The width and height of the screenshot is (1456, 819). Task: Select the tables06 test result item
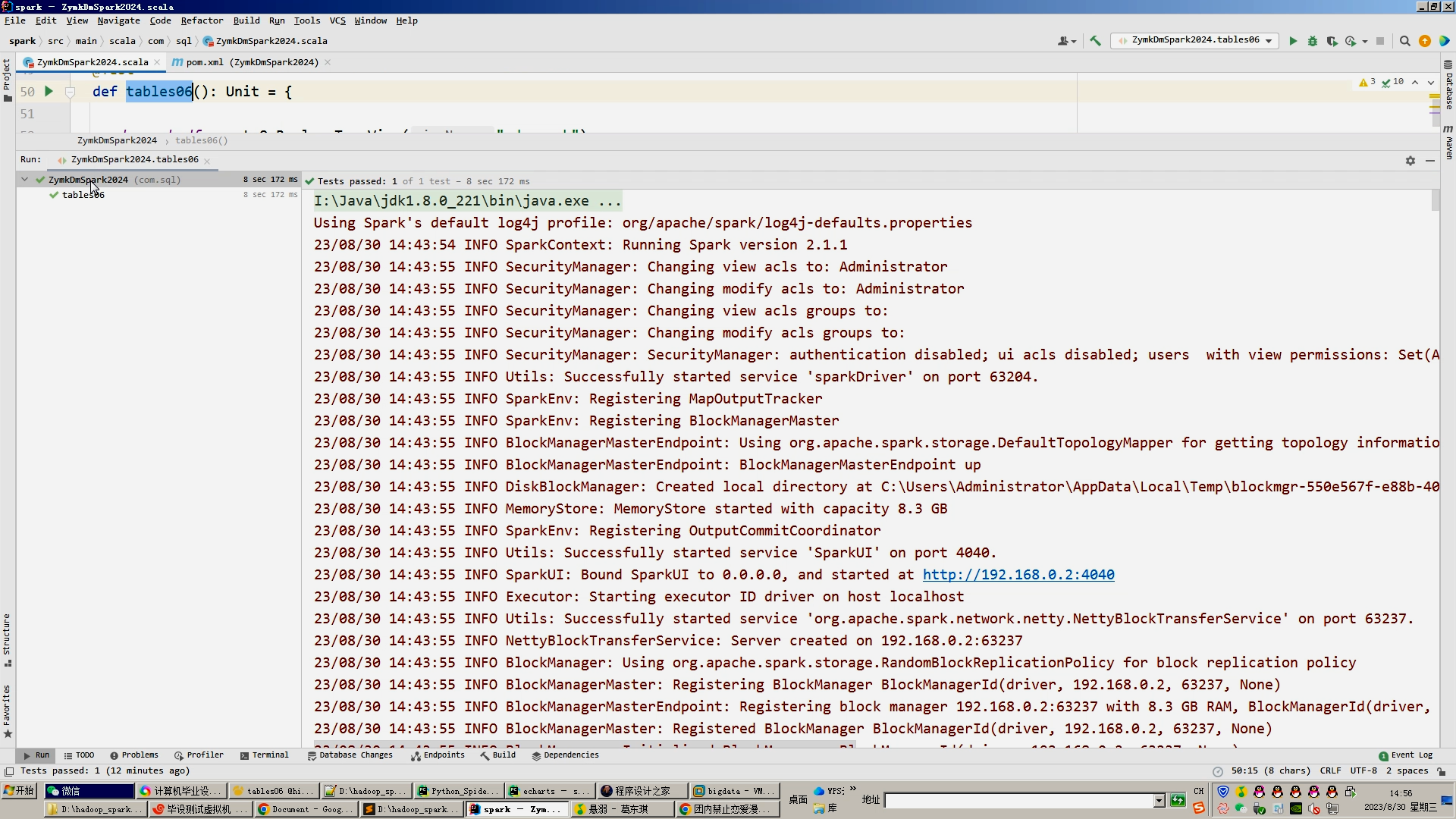pyautogui.click(x=83, y=195)
